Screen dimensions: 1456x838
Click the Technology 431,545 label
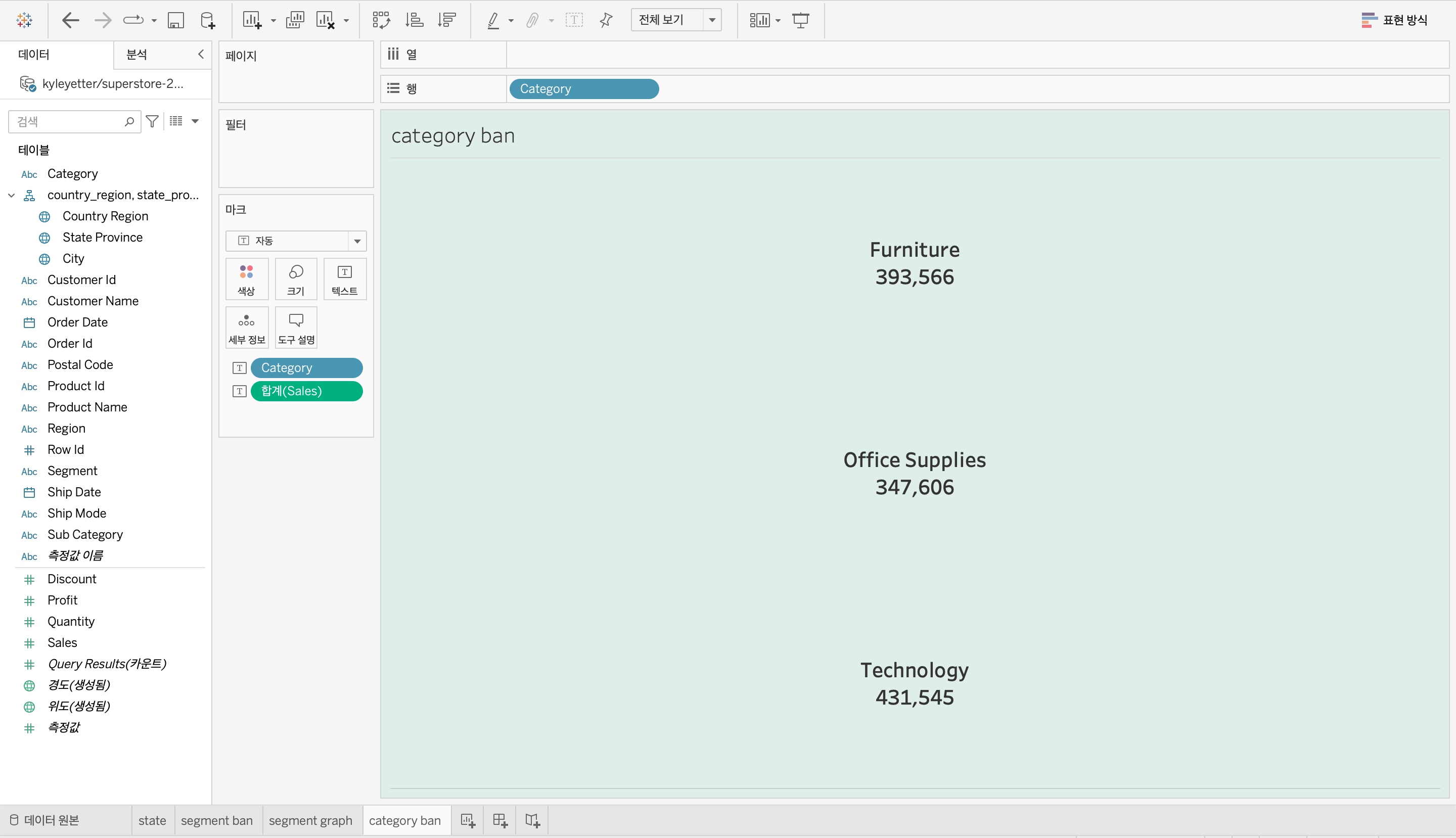tap(914, 684)
